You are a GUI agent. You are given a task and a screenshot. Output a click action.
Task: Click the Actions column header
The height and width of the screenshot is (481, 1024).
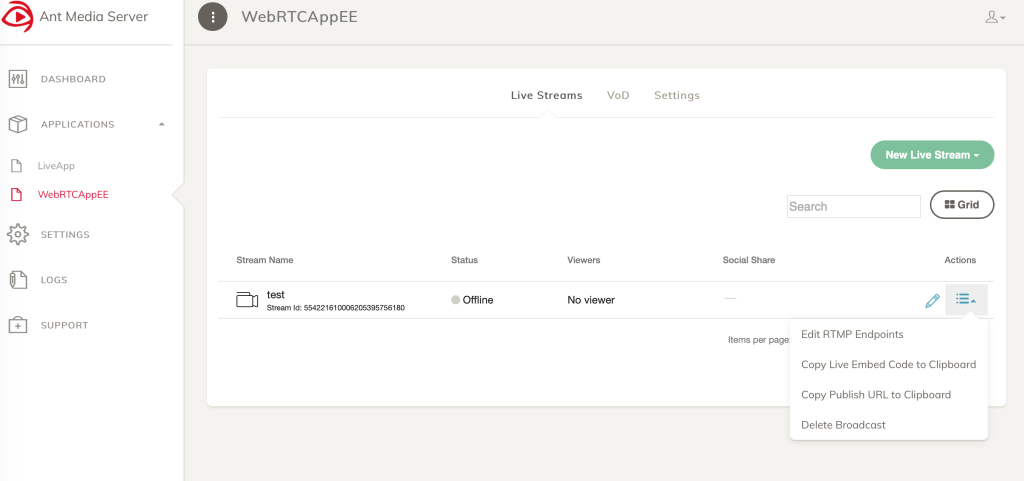tap(960, 260)
